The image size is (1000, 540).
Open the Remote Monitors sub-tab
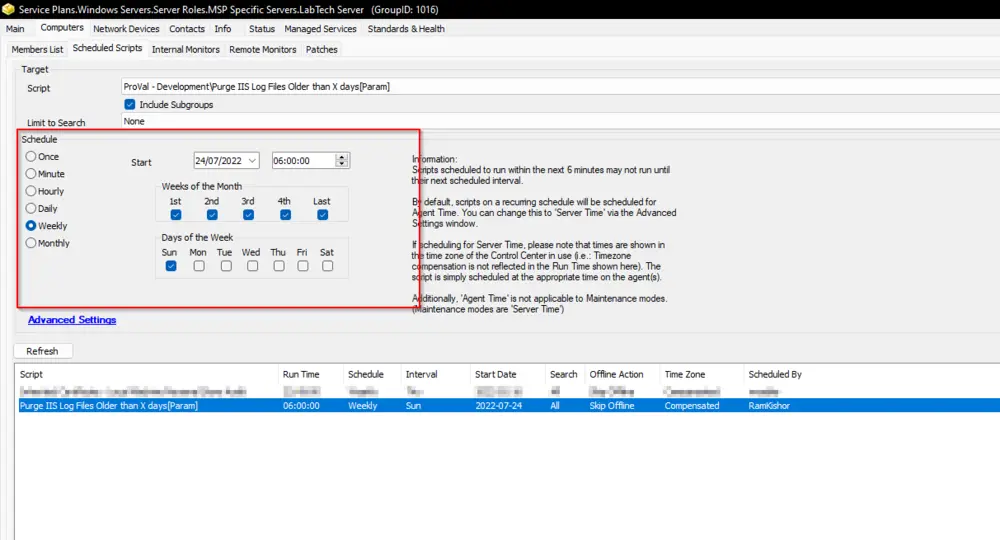(x=263, y=49)
